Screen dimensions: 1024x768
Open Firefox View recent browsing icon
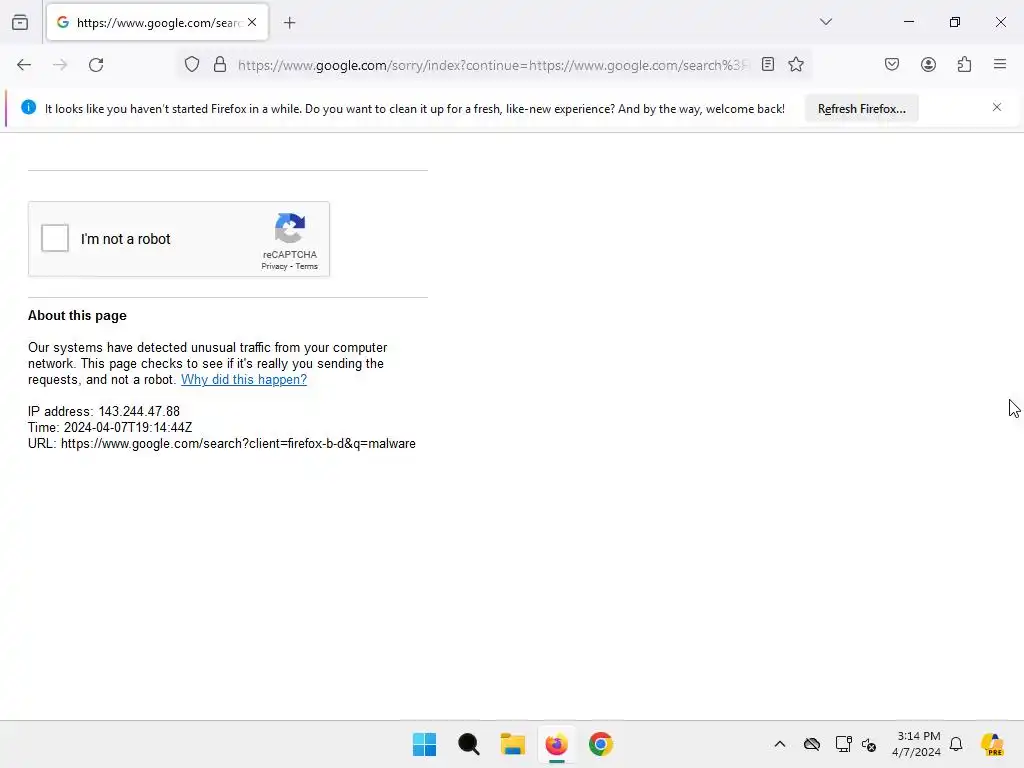(x=20, y=23)
